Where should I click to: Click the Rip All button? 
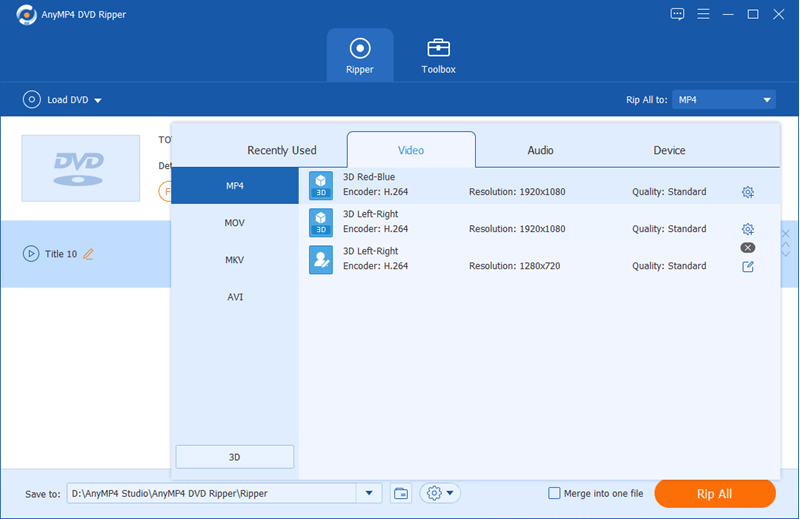(714, 493)
